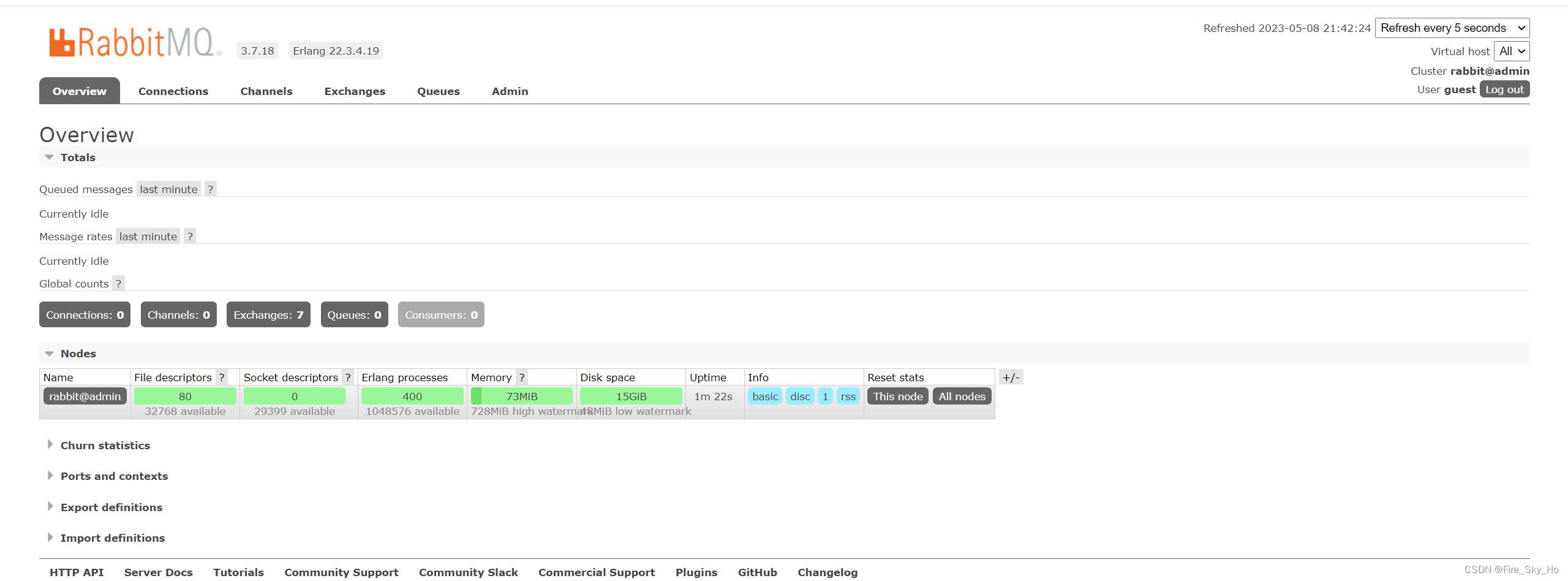Switch to the Channels tab
The height and width of the screenshot is (581, 1568).
click(266, 91)
